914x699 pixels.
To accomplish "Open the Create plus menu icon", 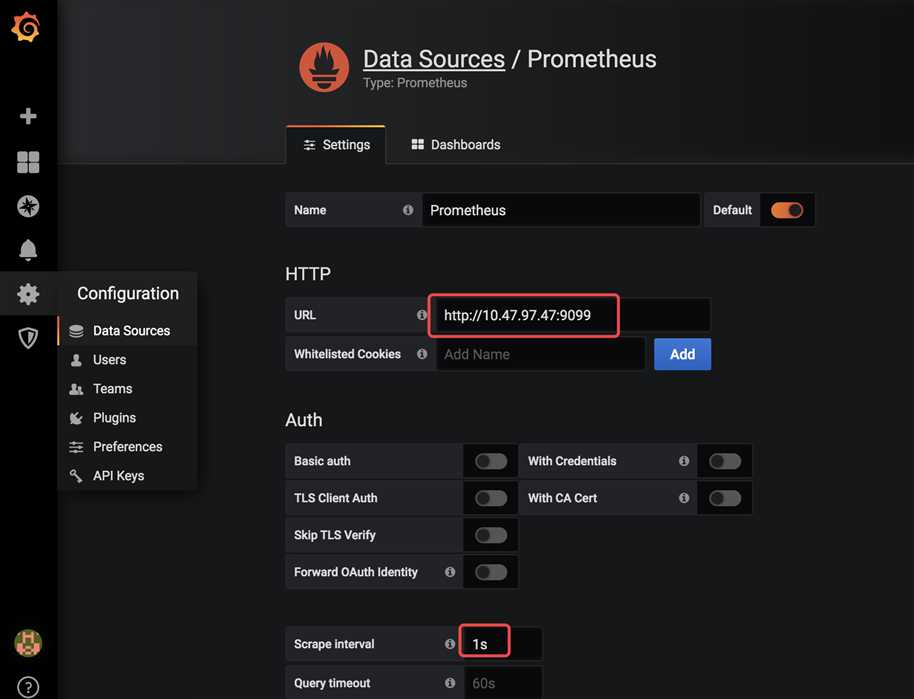I will pos(28,116).
